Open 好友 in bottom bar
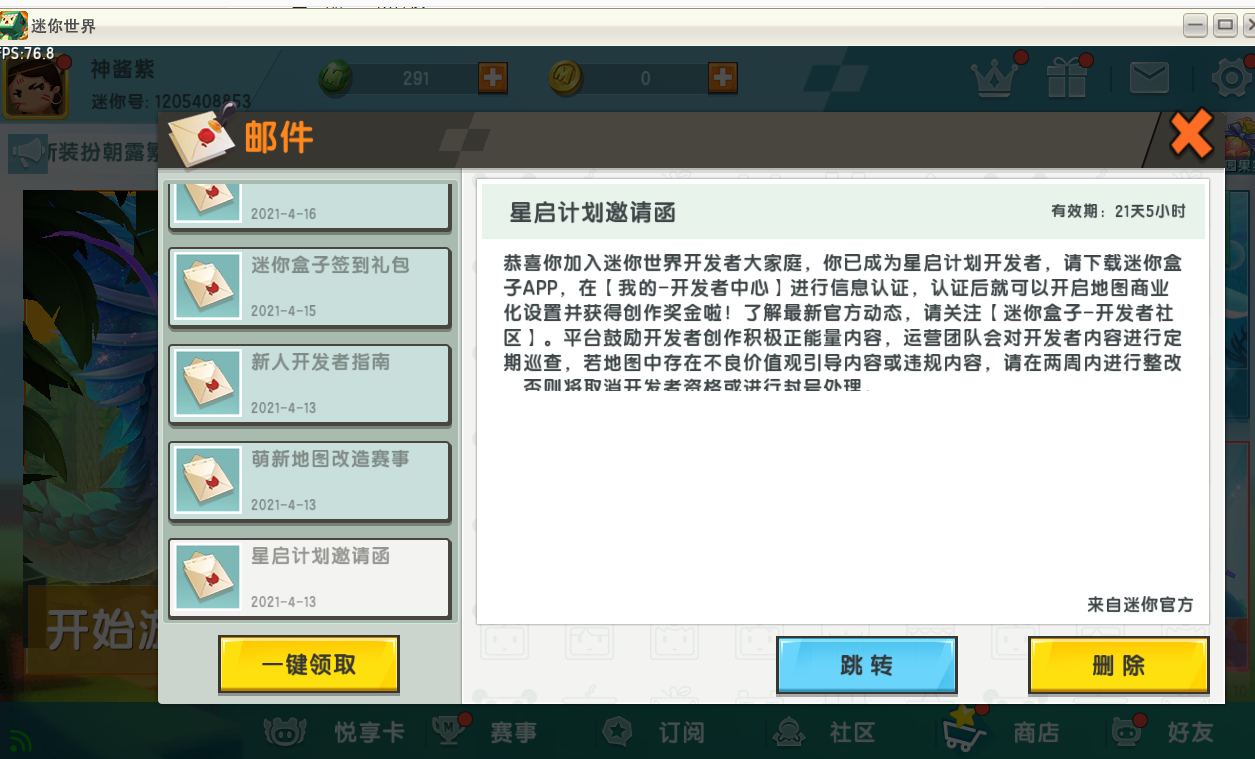Screen dimensions: 1255x759 [x=1190, y=733]
